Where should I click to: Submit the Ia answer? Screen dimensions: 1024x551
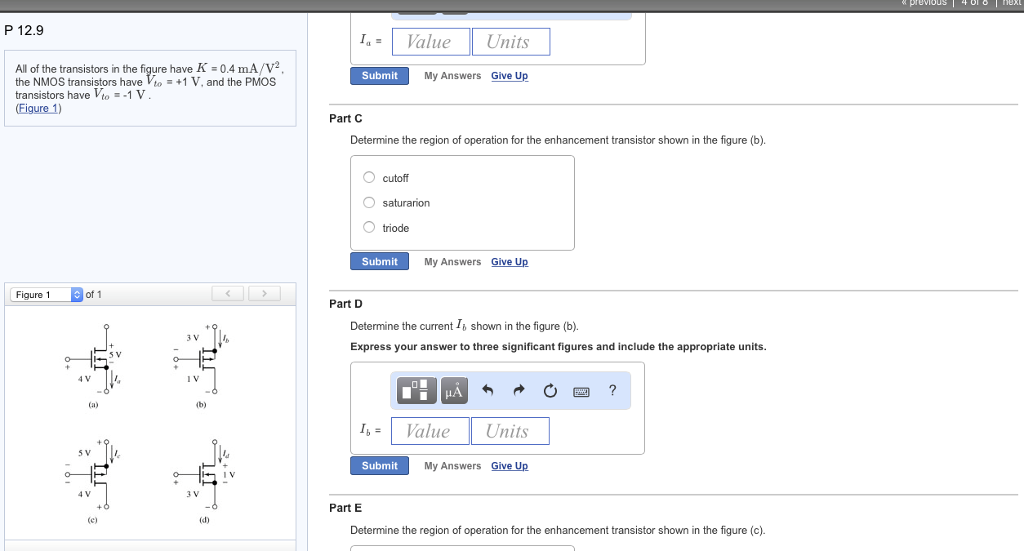coord(379,76)
